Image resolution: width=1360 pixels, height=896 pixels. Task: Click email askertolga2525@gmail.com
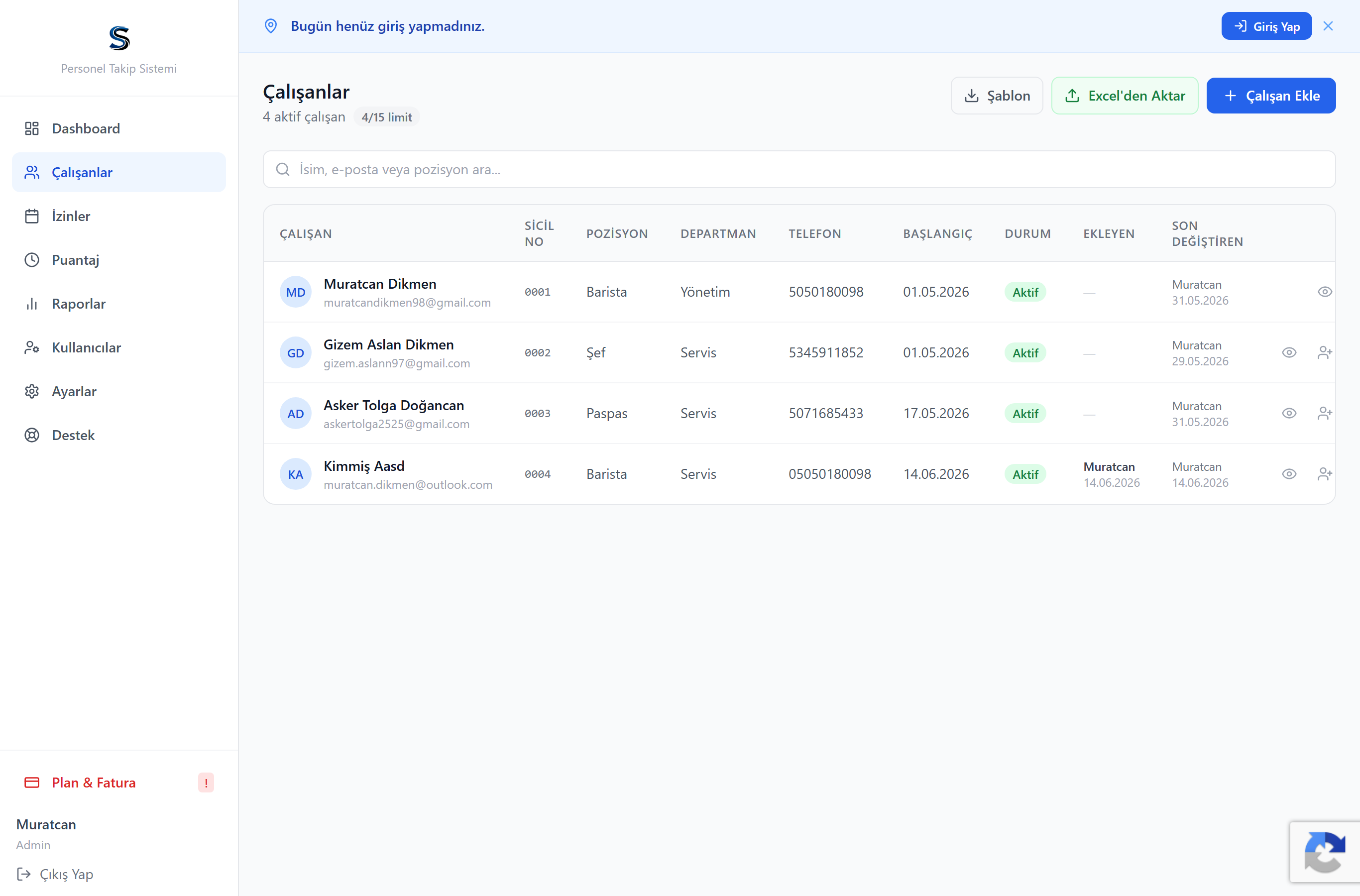(397, 424)
